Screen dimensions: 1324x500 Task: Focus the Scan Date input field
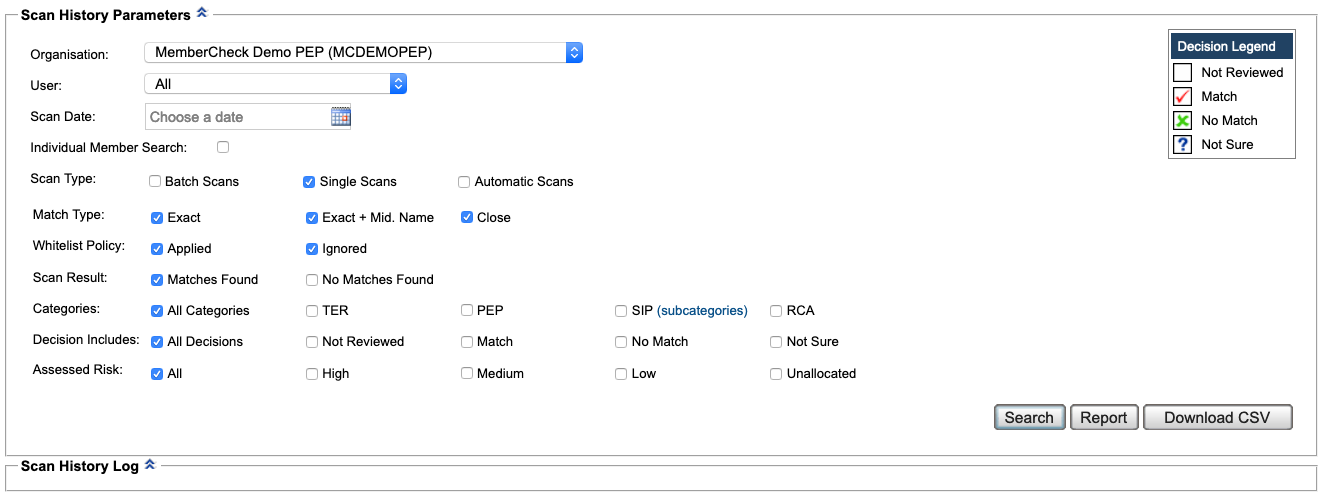[238, 117]
